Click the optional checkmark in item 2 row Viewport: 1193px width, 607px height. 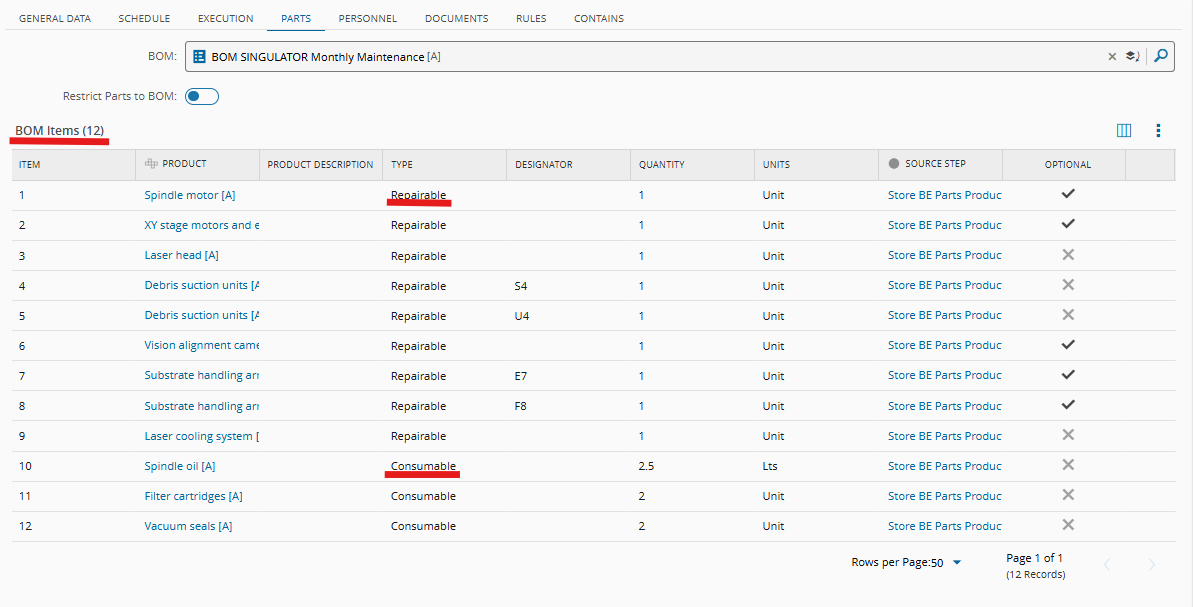click(x=1068, y=224)
